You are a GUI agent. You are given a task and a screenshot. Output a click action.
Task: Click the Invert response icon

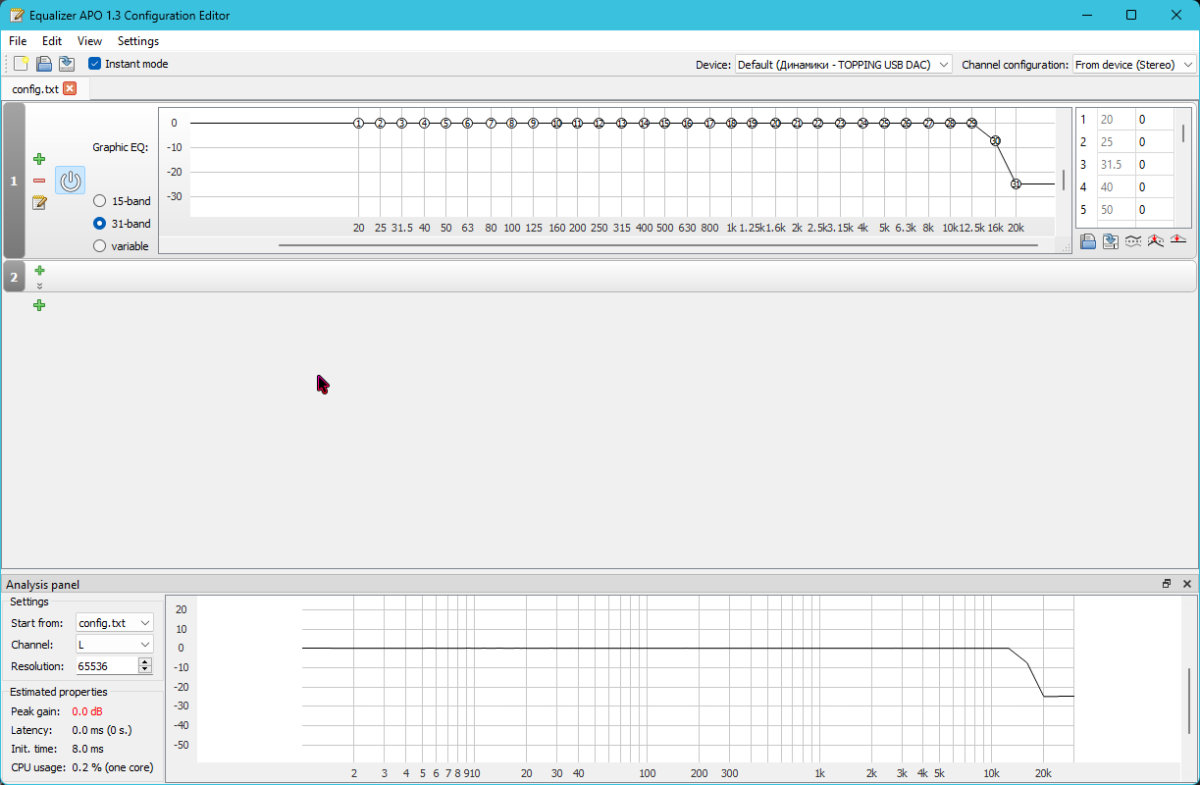tap(1133, 242)
